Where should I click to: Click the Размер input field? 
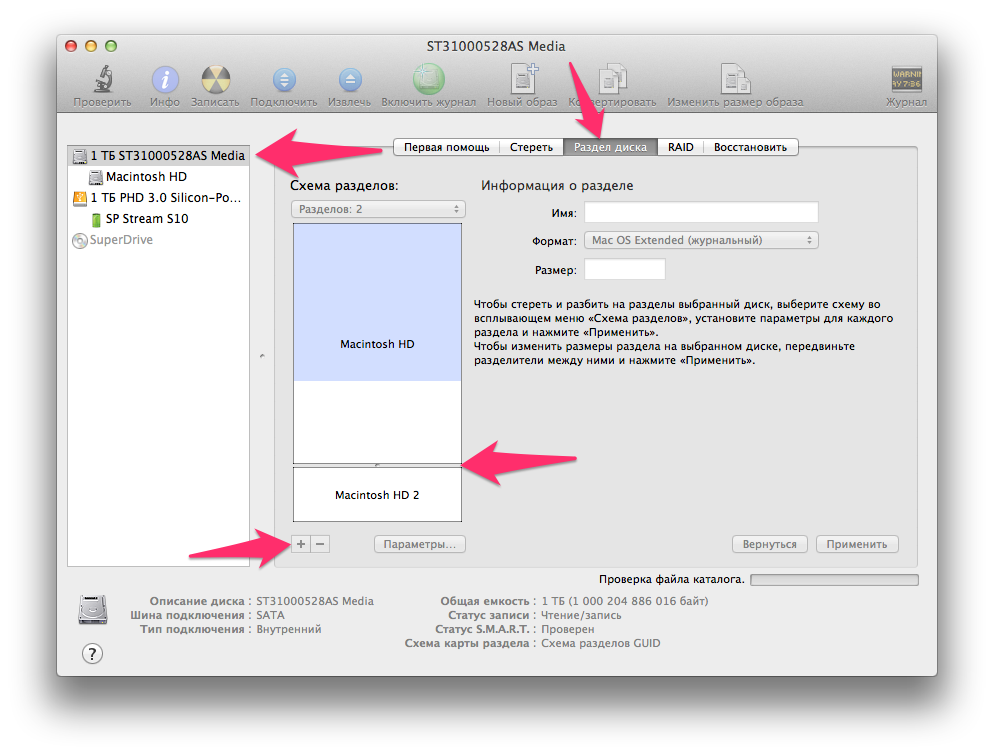click(624, 269)
